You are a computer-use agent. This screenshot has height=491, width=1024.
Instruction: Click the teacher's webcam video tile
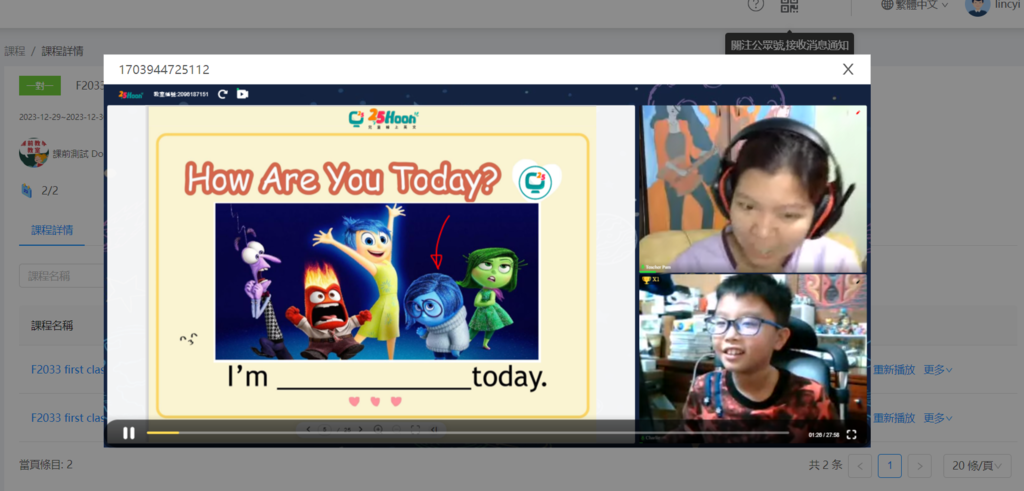[x=753, y=189]
